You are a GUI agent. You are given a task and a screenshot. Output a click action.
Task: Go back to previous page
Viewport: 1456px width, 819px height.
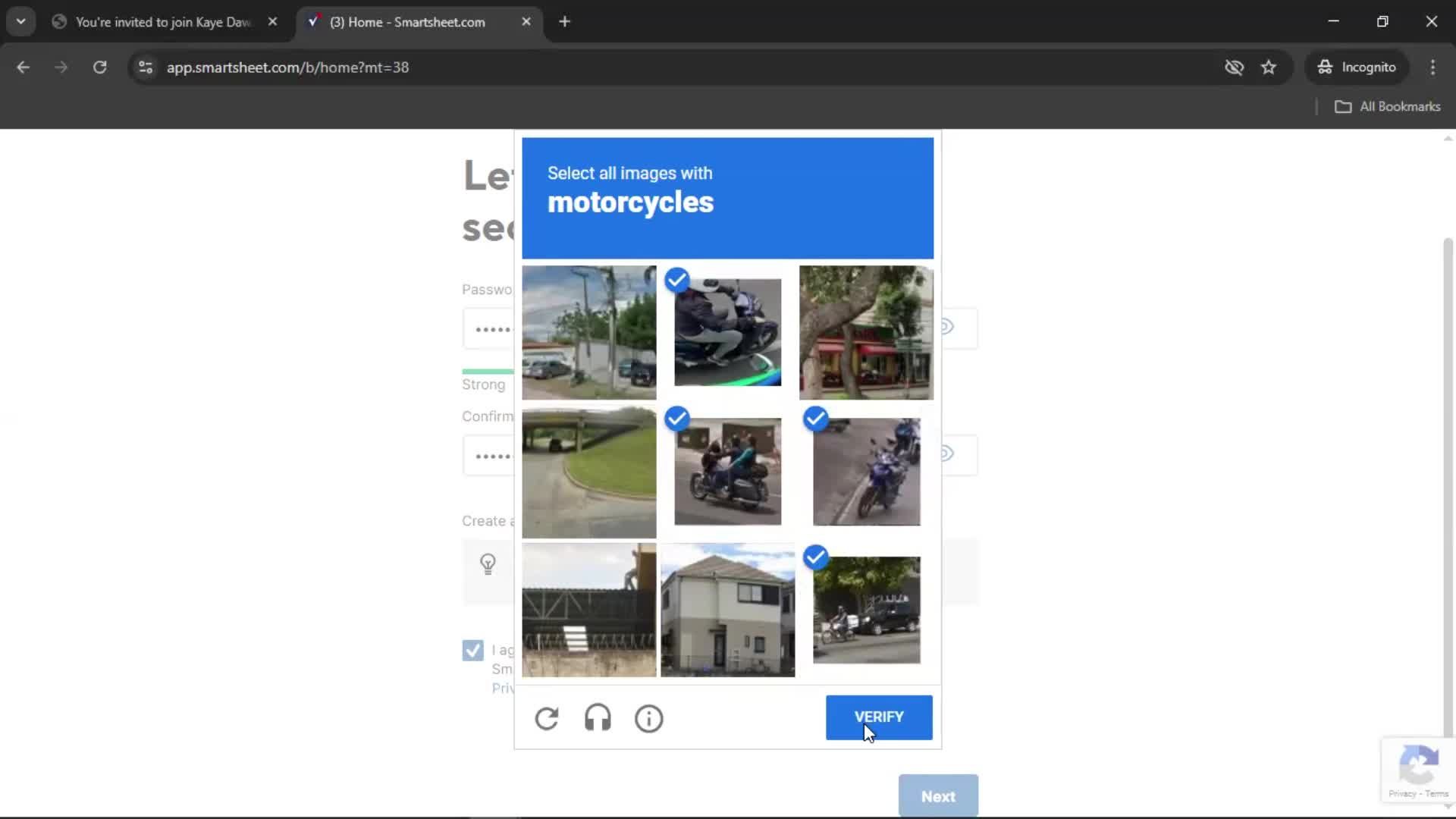pos(23,67)
